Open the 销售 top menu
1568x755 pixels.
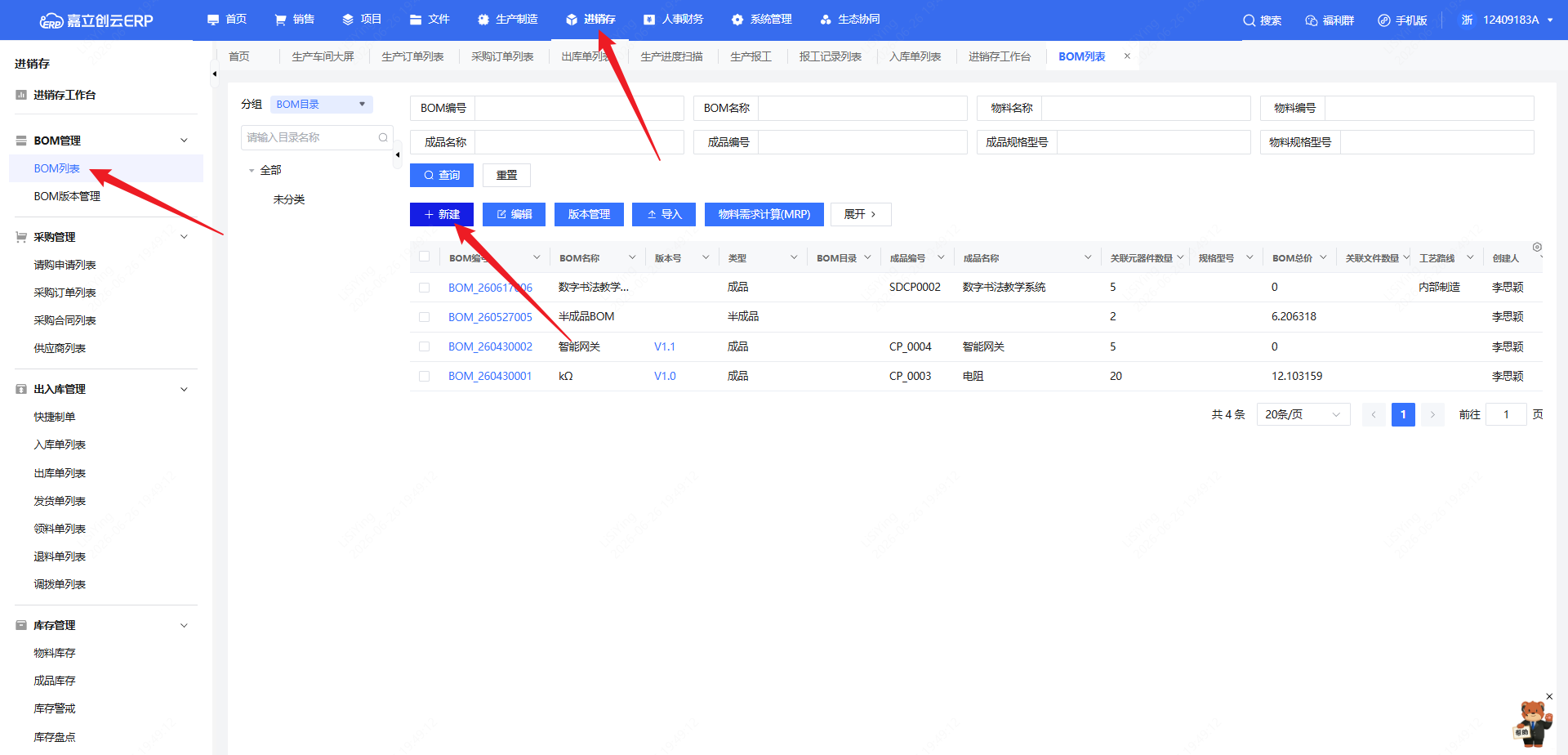coord(295,20)
